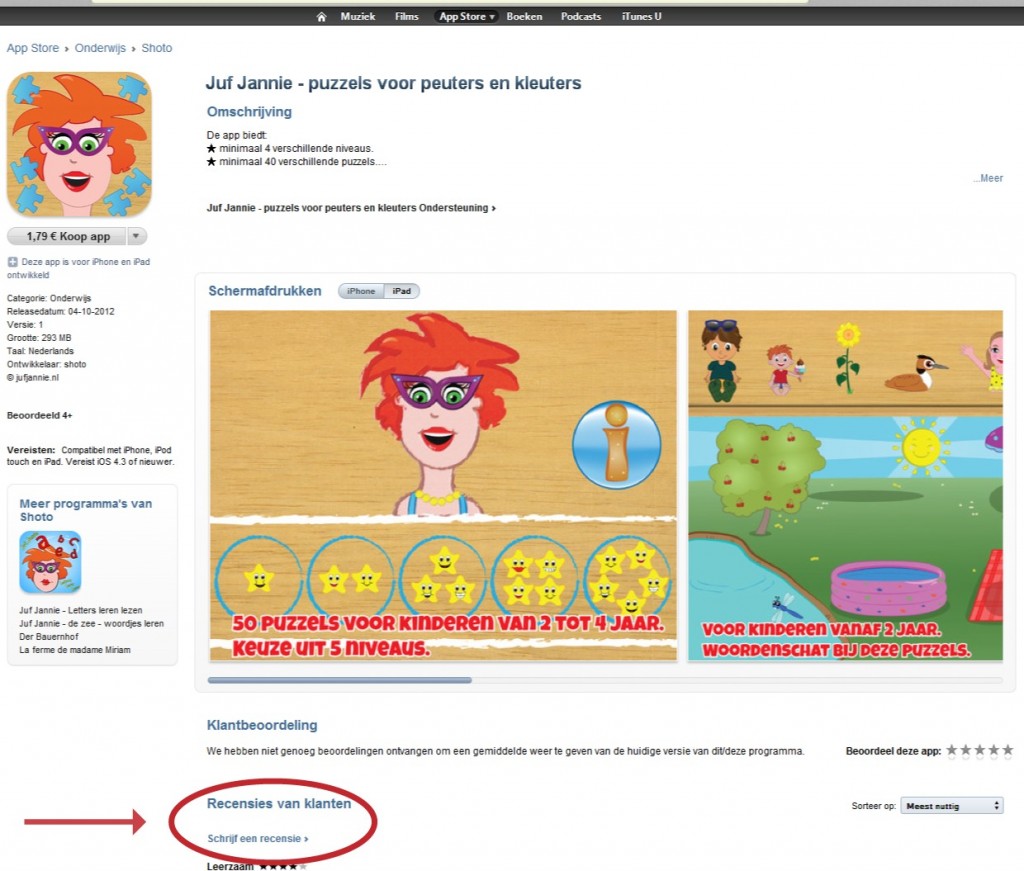
Task: Click the 1,79 € Koop app button
Action: click(x=68, y=237)
